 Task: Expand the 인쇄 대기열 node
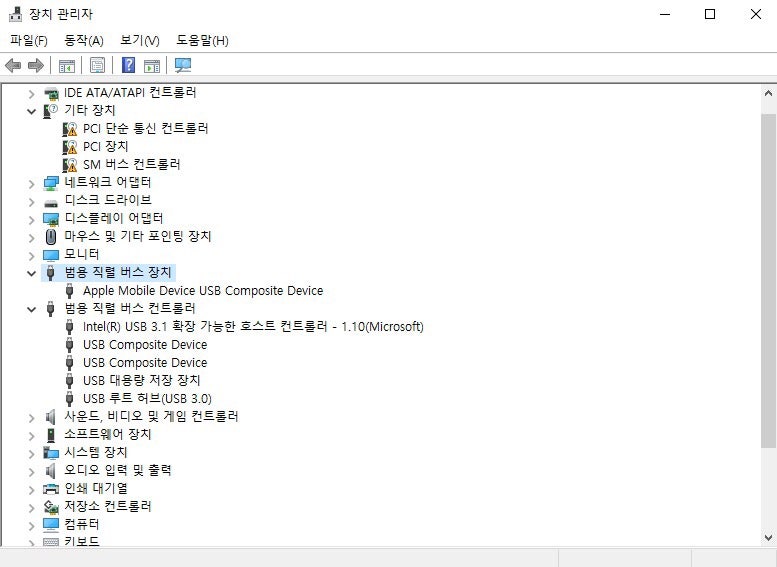click(31, 489)
